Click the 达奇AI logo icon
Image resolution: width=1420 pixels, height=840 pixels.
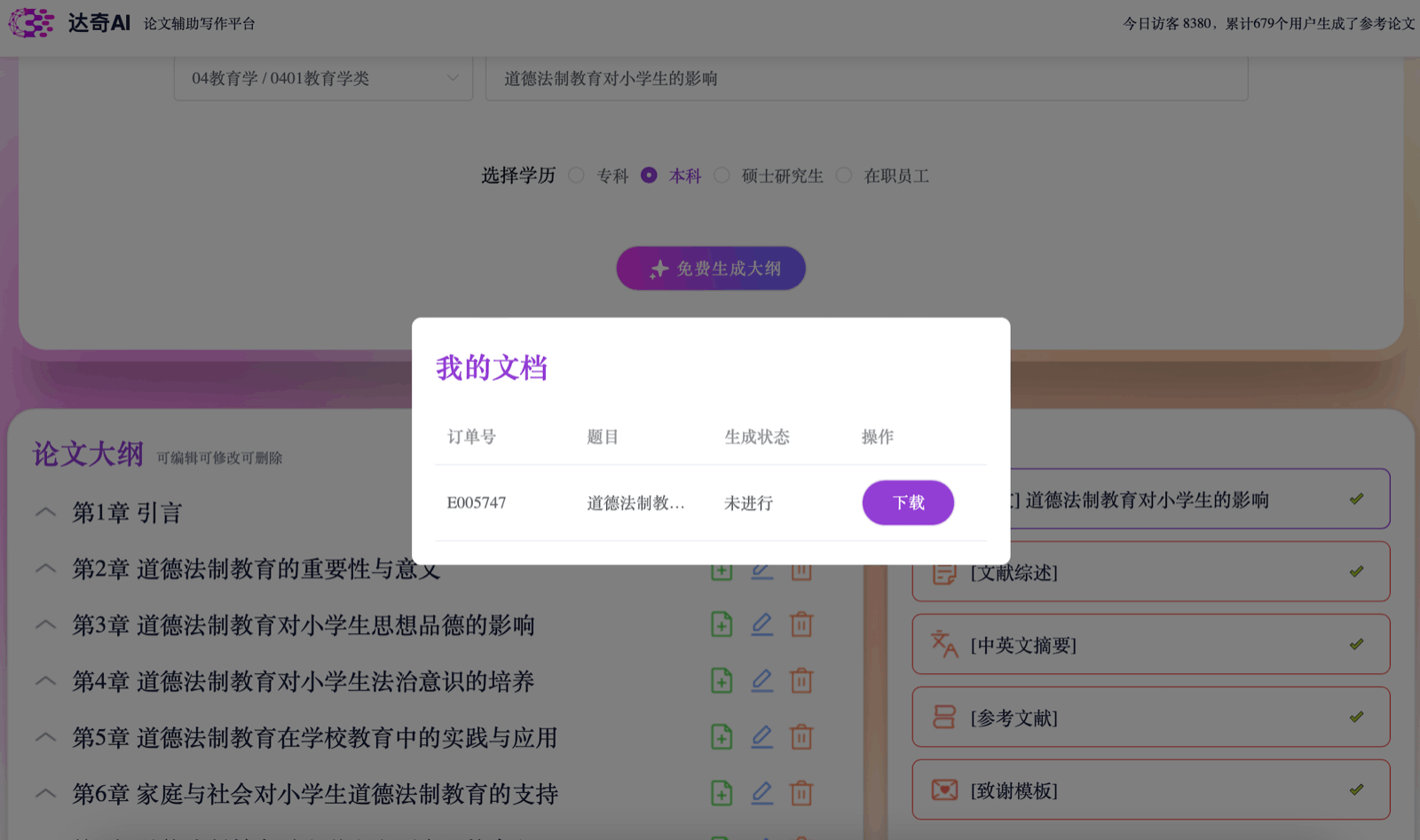32,23
